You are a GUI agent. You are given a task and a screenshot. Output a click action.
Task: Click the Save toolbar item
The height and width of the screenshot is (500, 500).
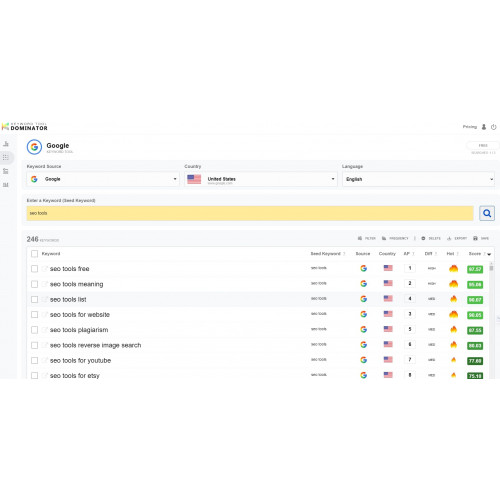tap(481, 238)
